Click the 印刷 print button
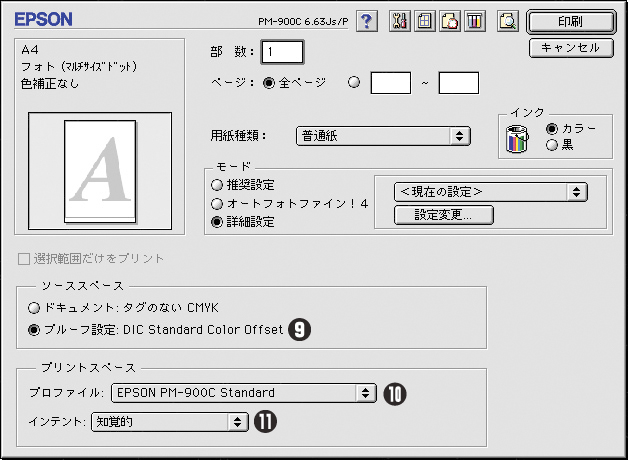The image size is (628, 460). point(571,21)
